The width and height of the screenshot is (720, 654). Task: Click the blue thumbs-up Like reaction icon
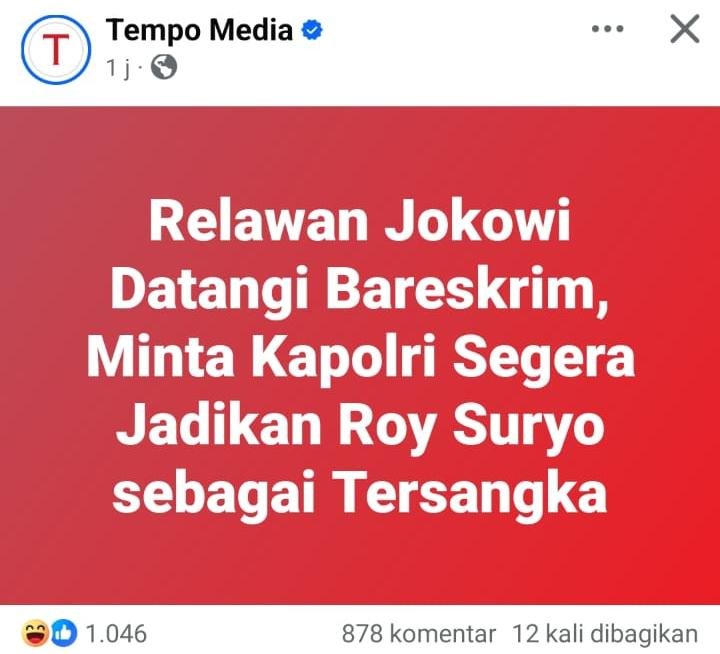pyautogui.click(x=63, y=633)
